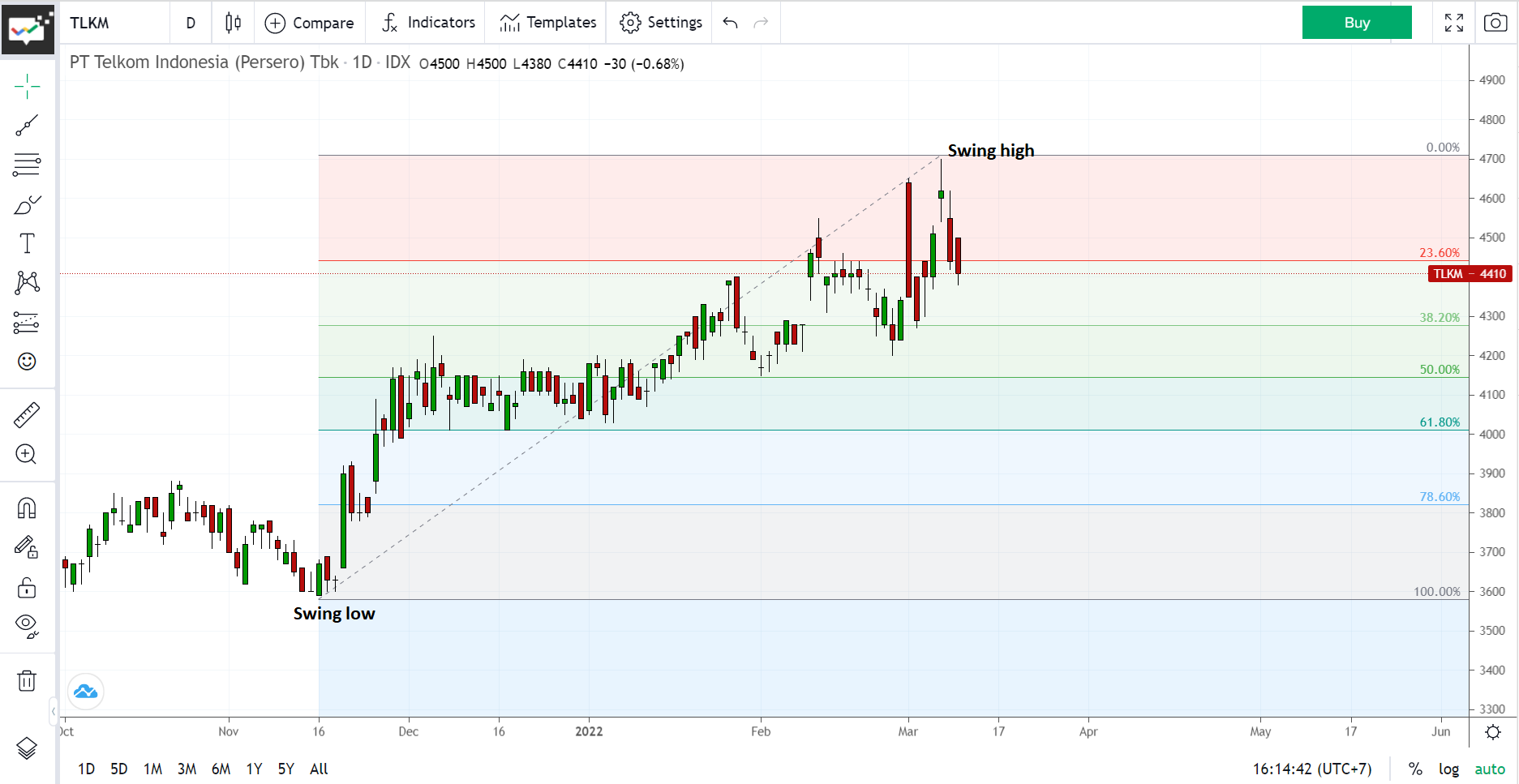Open the chart style candle dropdown
Image resolution: width=1519 pixels, height=784 pixels.
[233, 22]
